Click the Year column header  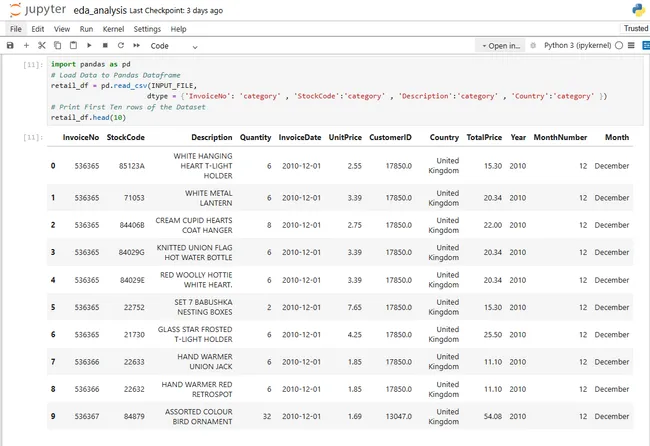click(x=518, y=137)
